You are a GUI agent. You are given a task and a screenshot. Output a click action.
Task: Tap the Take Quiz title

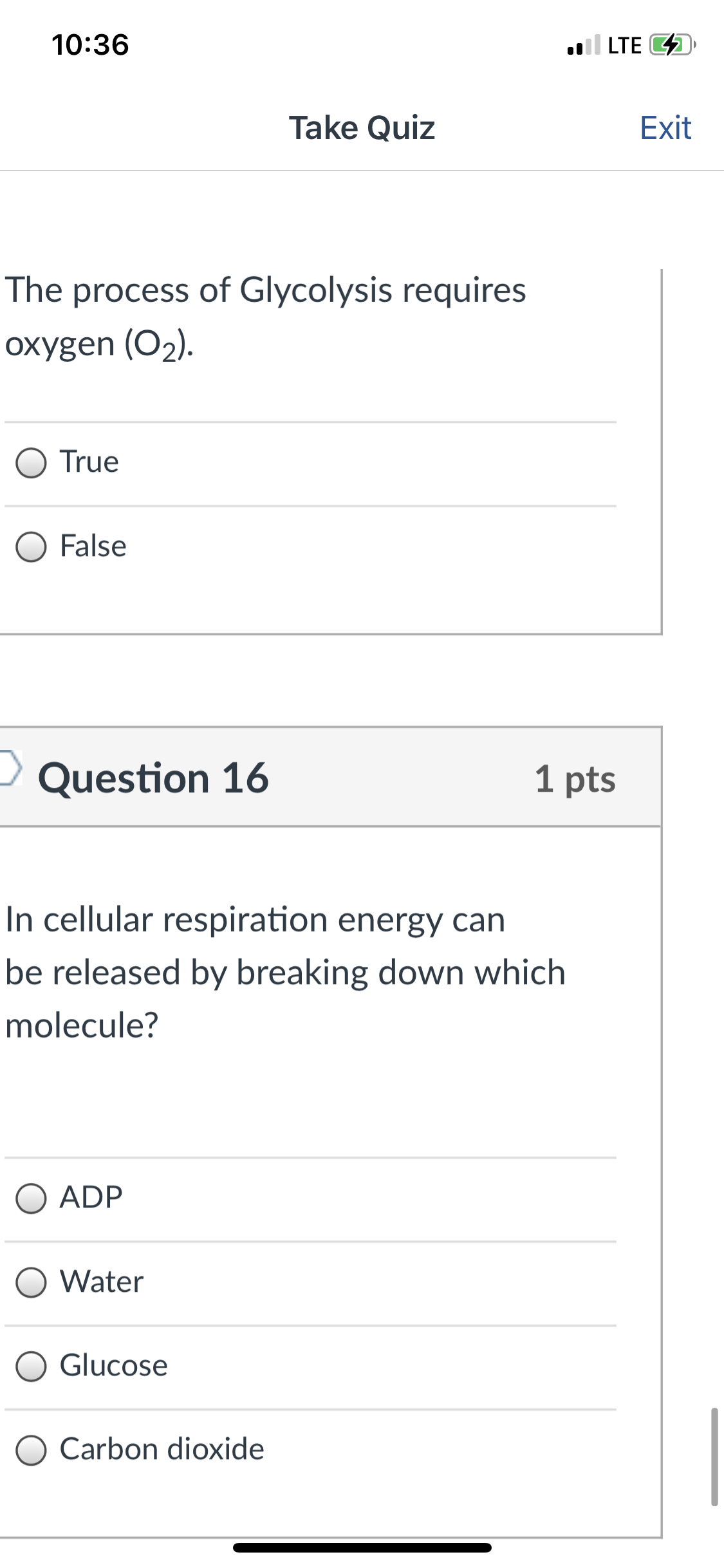click(362, 127)
